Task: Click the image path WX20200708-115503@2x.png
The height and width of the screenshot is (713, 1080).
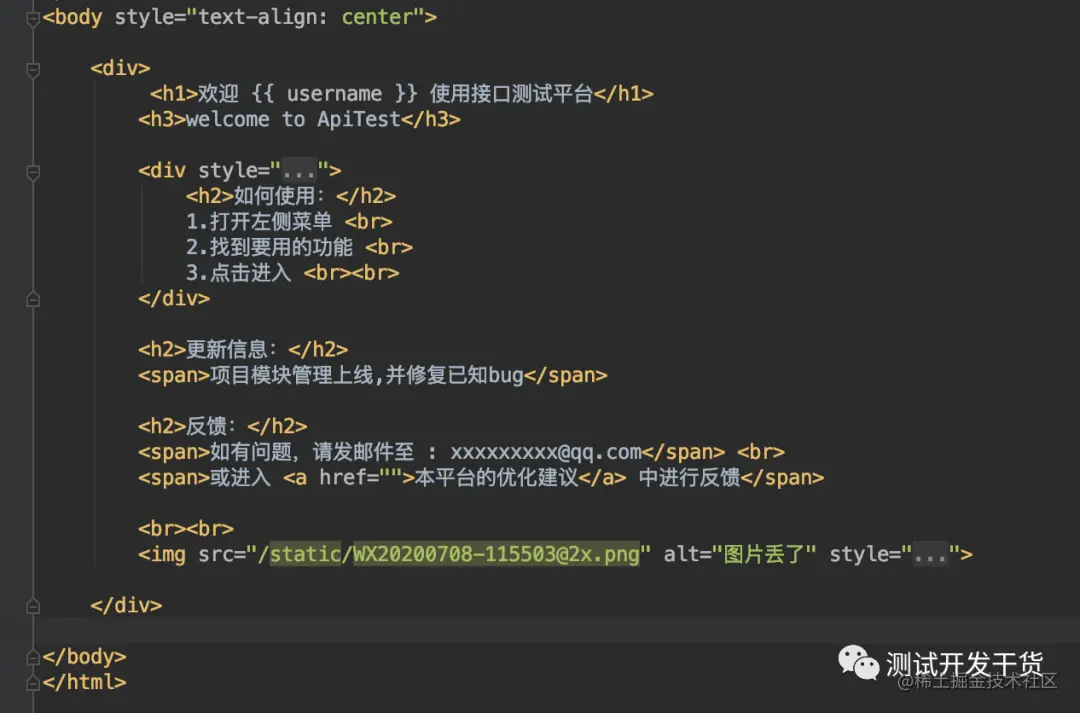Action: [496, 554]
